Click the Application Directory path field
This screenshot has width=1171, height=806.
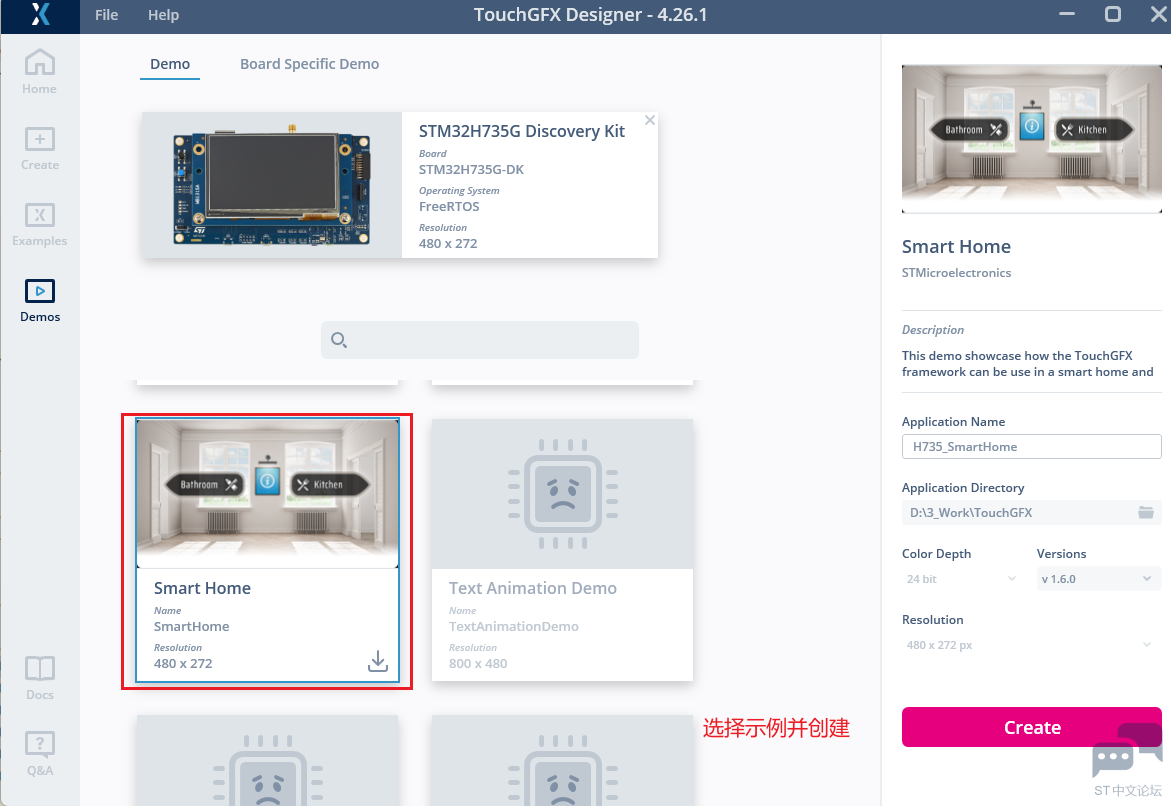pyautogui.click(x=1031, y=512)
